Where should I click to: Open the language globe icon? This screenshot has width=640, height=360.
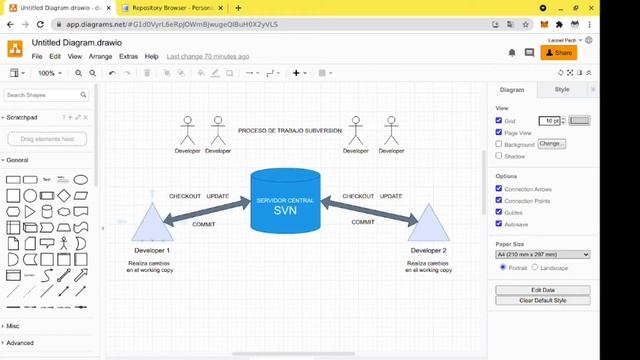click(x=589, y=40)
